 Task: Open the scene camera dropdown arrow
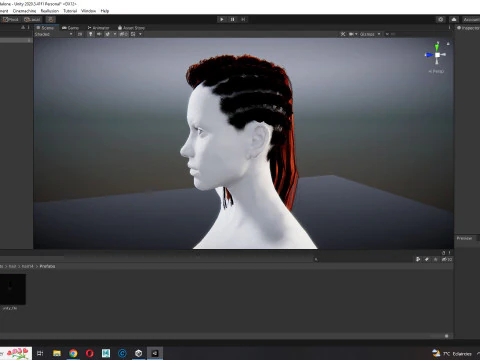356,34
